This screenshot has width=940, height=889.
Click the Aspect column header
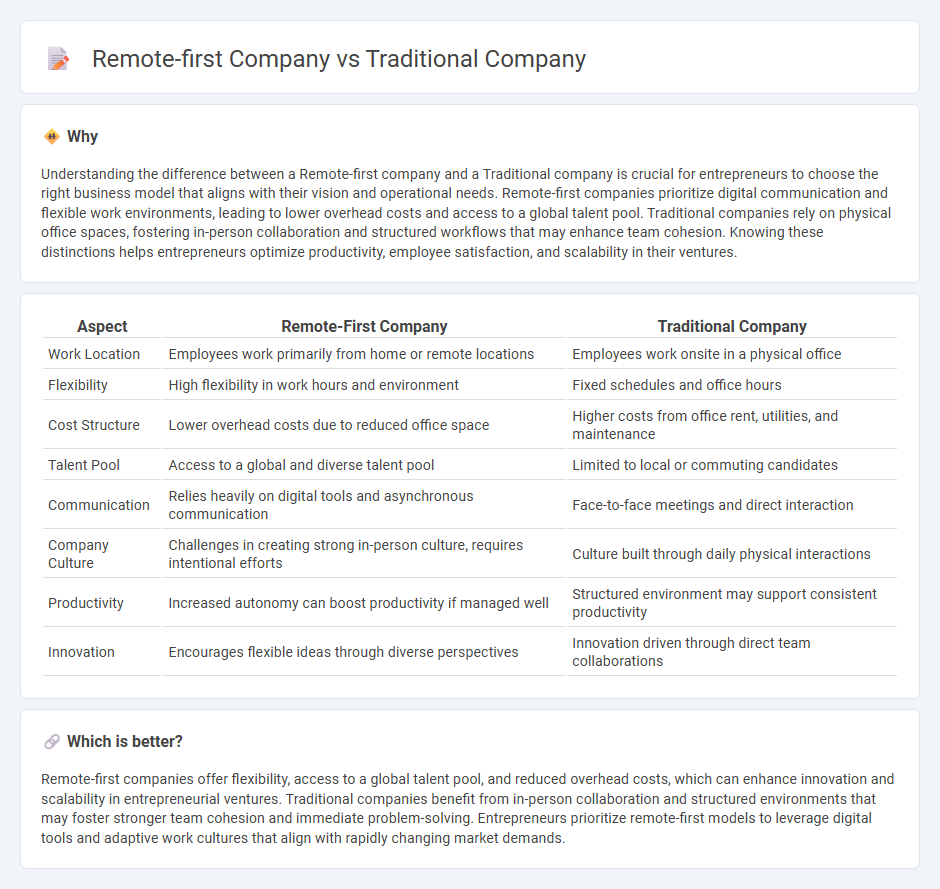tap(102, 326)
